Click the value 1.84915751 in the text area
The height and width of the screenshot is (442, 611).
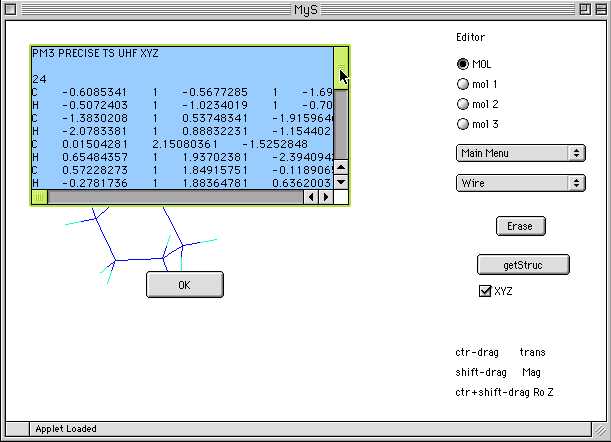[x=215, y=170]
